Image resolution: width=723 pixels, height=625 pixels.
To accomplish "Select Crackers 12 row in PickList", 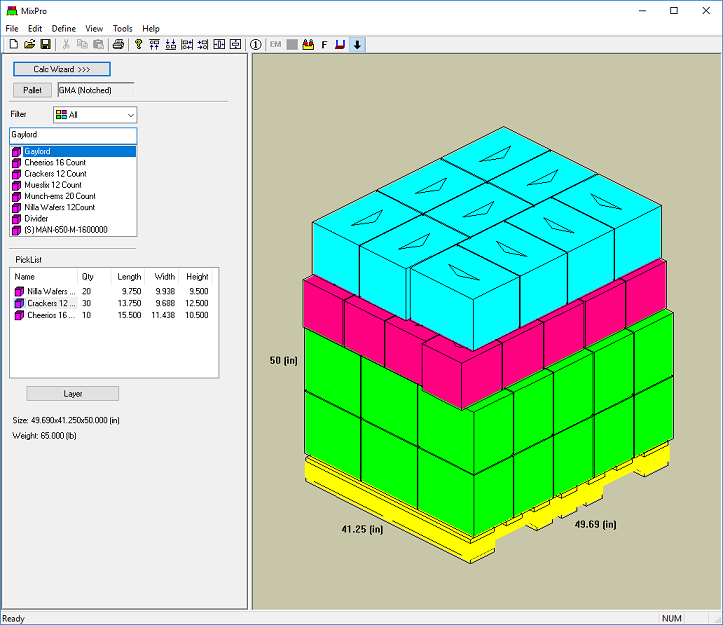I will pyautogui.click(x=50, y=303).
